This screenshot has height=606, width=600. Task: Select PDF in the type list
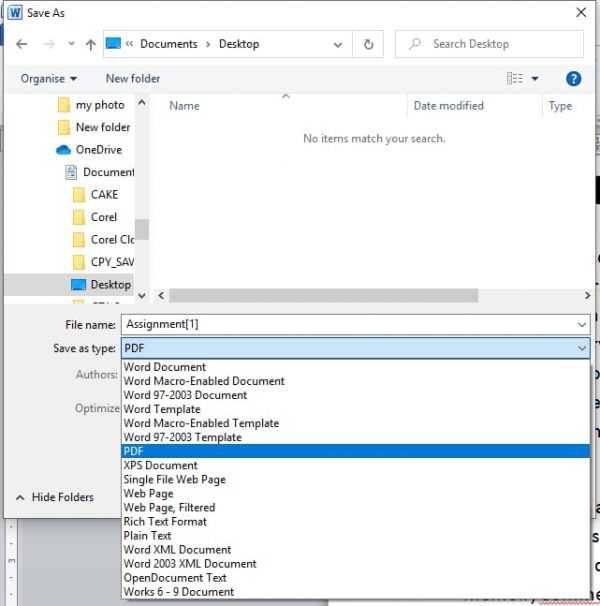pos(356,451)
